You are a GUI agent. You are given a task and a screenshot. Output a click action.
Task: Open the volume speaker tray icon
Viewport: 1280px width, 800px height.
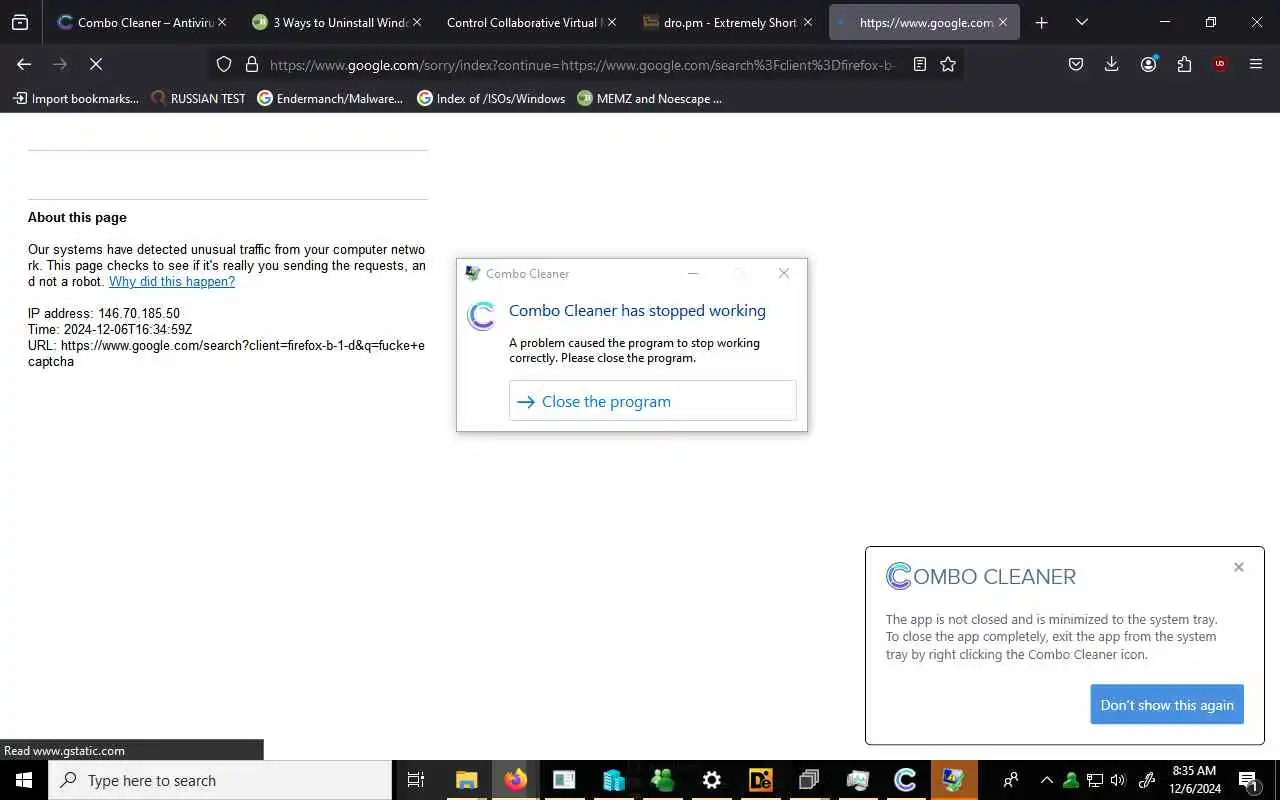pos(1118,780)
